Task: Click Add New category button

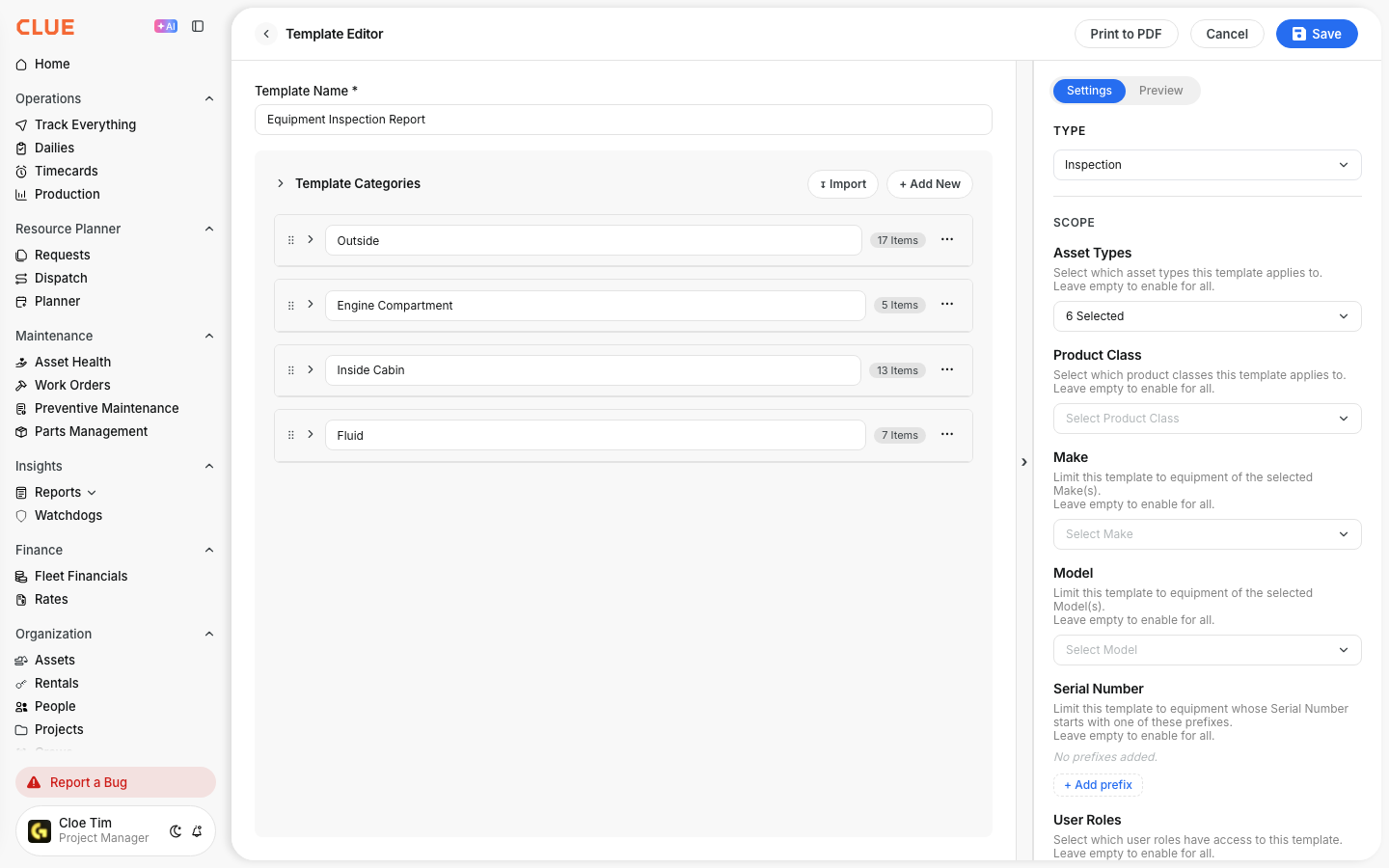Action: pos(930,184)
